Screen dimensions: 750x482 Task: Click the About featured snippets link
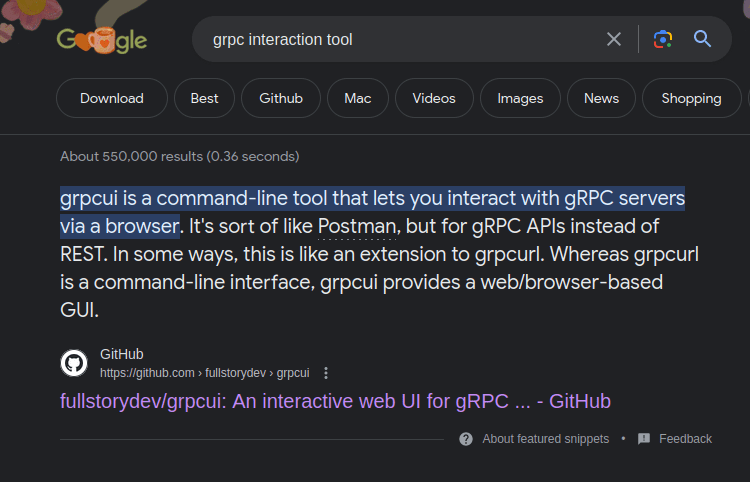(545, 439)
